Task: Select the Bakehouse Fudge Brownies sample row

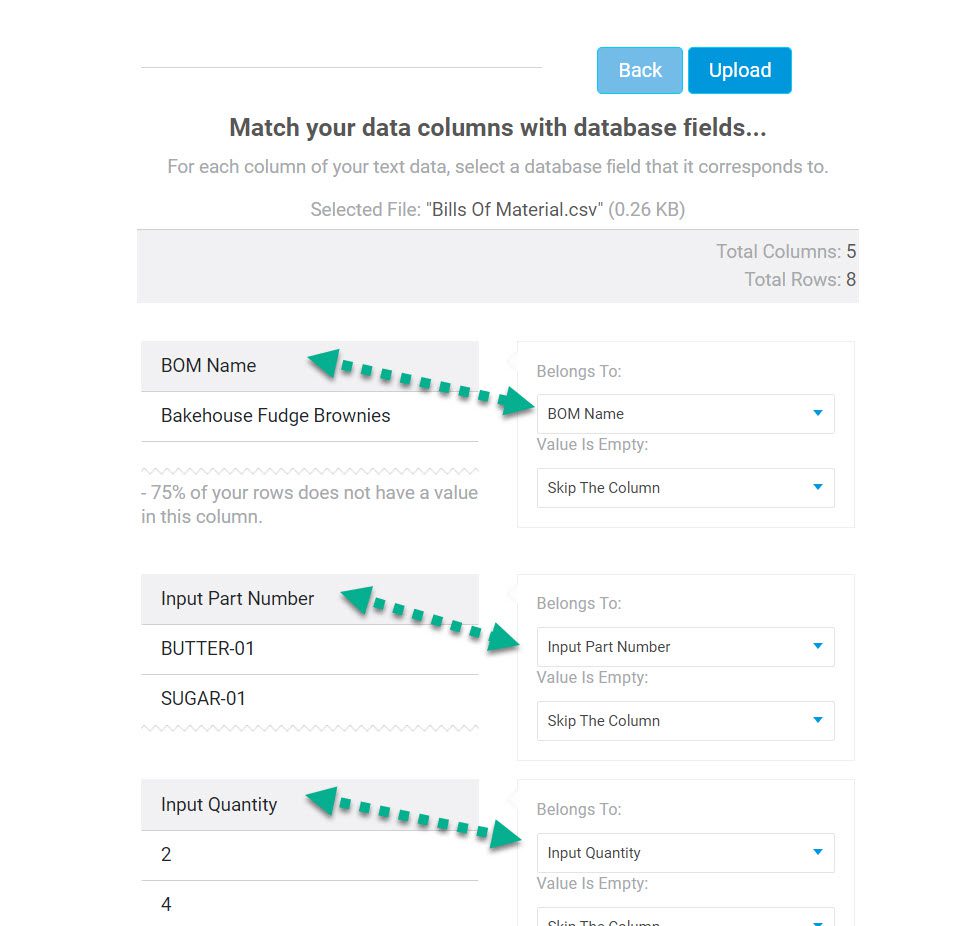Action: tap(309, 416)
